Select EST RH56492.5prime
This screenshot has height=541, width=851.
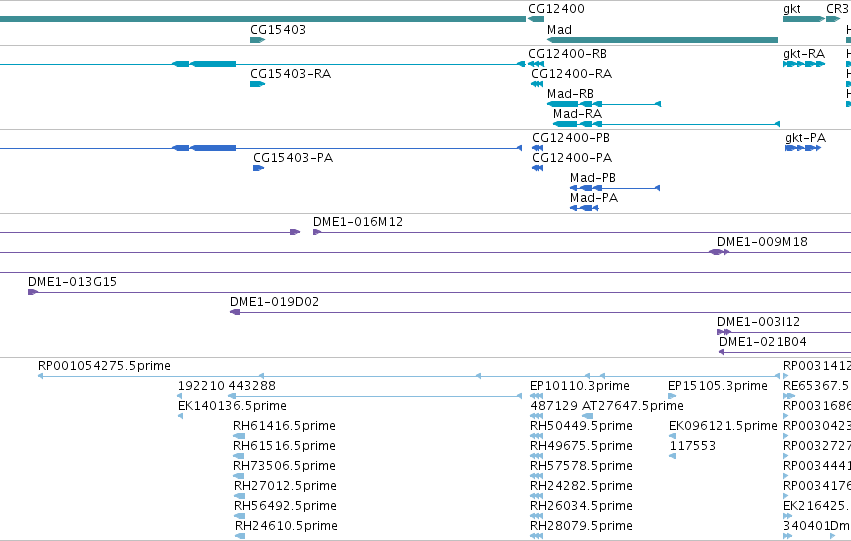click(x=285, y=506)
